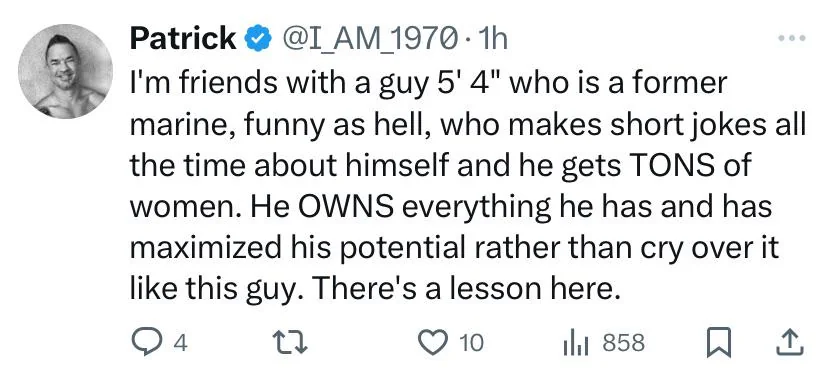The image size is (828, 383).
Task: Open the three-dot more options menu
Action: (x=792, y=38)
